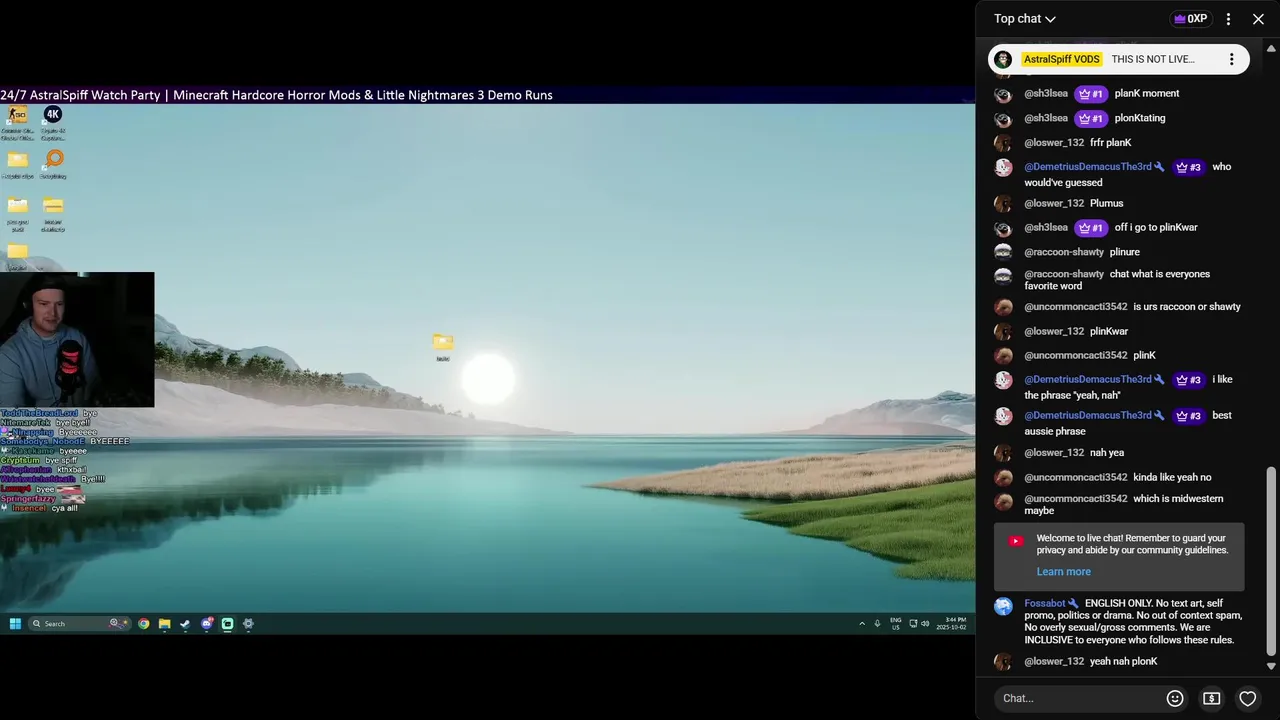Click the chat scrollbar down arrow

[x=1271, y=666]
